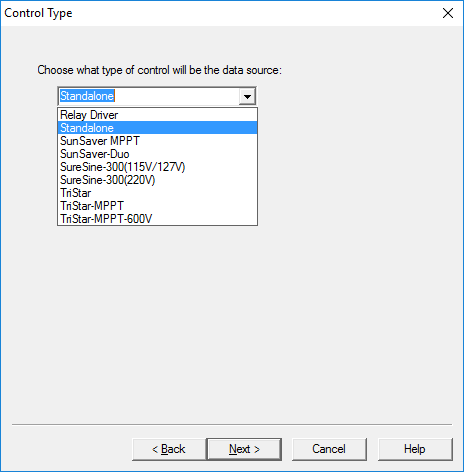Click the combo box dropdown arrow
This screenshot has height=472, width=464.
click(247, 96)
